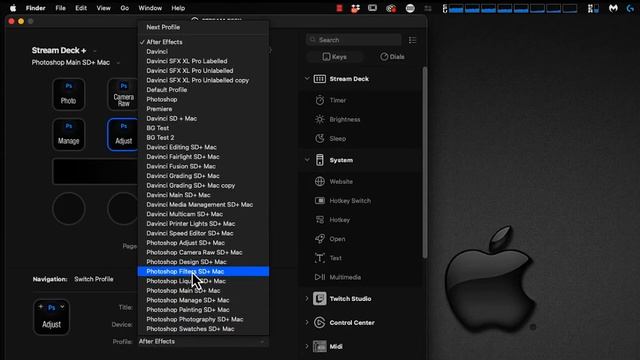Screen dimensions: 640x360
Task: Click the Midi category icon
Action: click(x=320, y=346)
